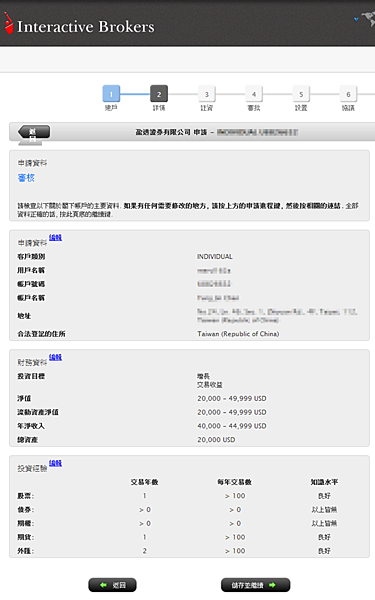Edit the 投資經驗 section via 編輯 link
This screenshot has width=375, height=600.
[55, 463]
